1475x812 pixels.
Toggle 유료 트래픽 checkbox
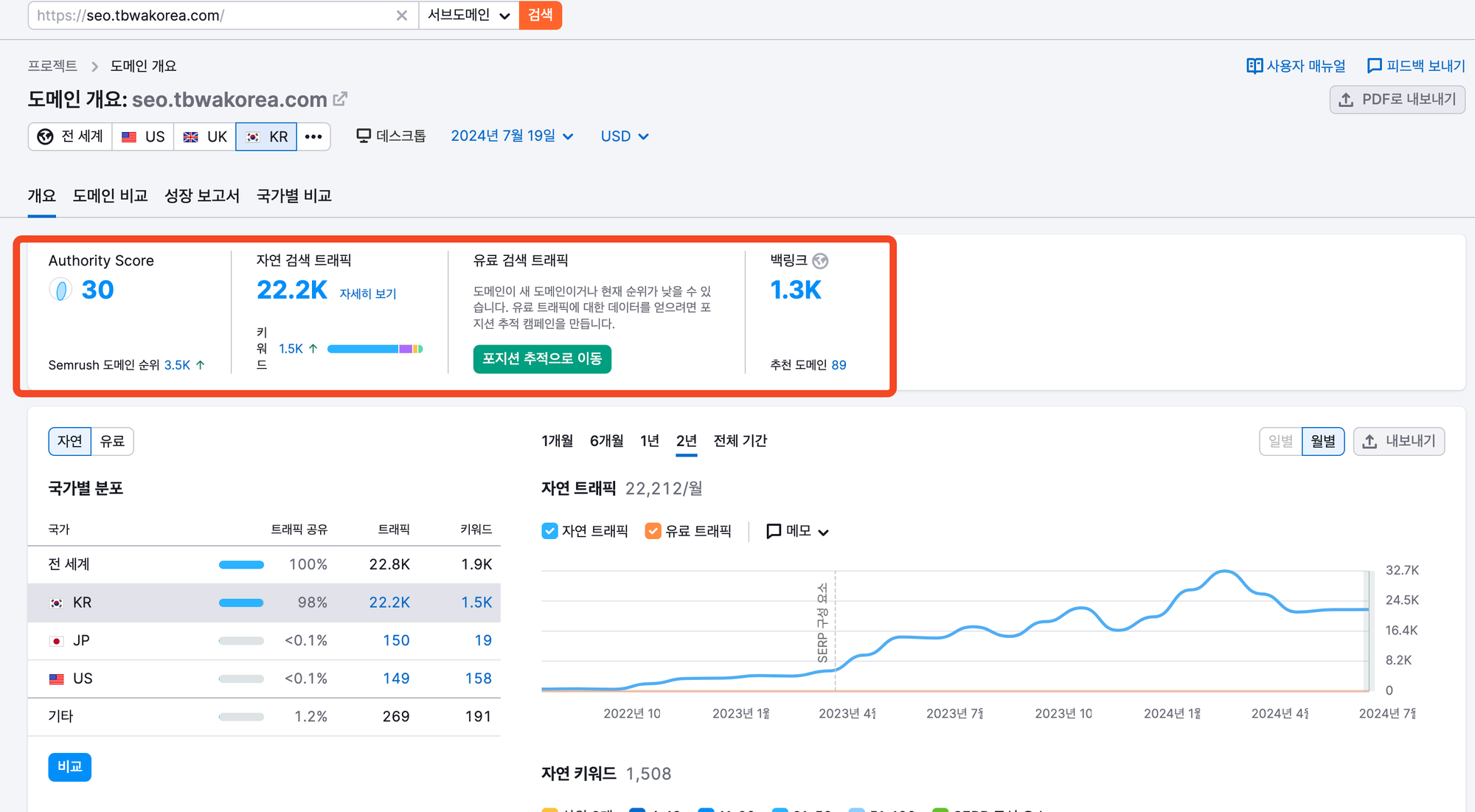(x=653, y=531)
